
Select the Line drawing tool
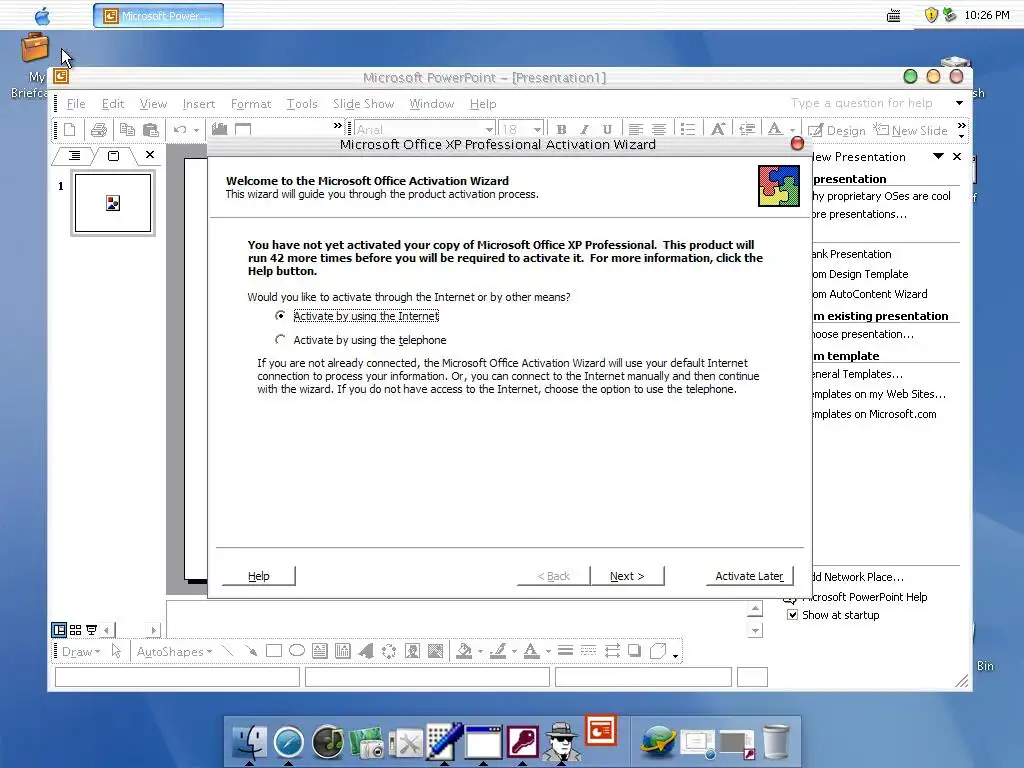click(227, 650)
